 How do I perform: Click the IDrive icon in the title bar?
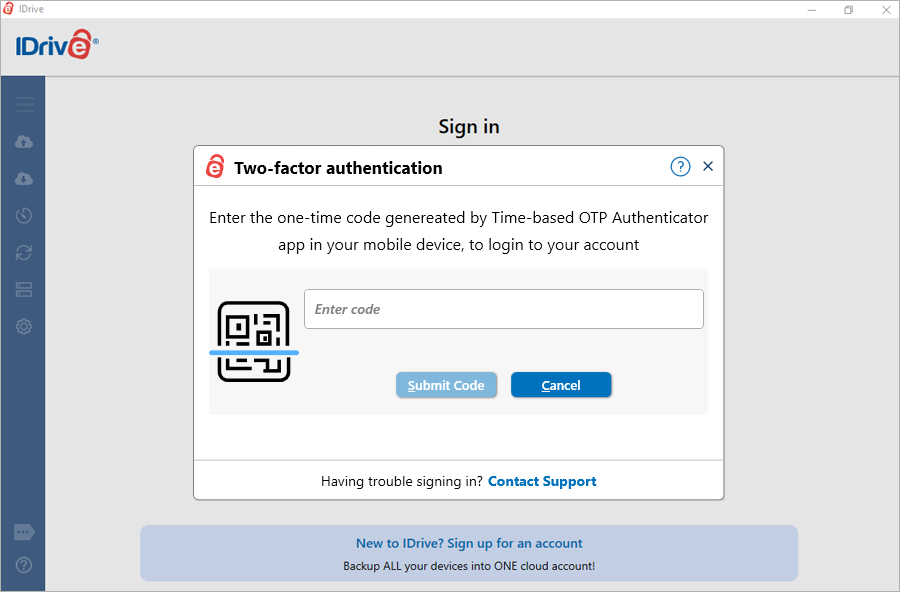[x=10, y=8]
